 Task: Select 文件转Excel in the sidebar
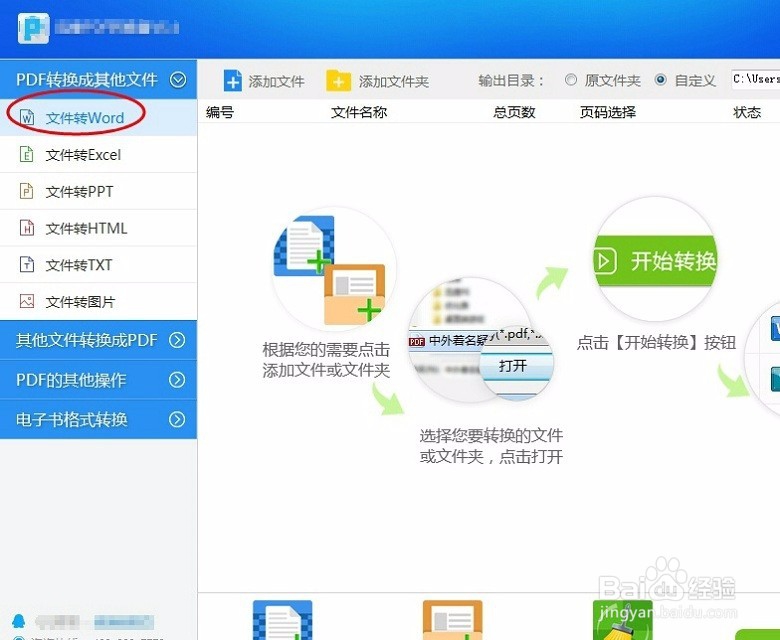(x=98, y=155)
